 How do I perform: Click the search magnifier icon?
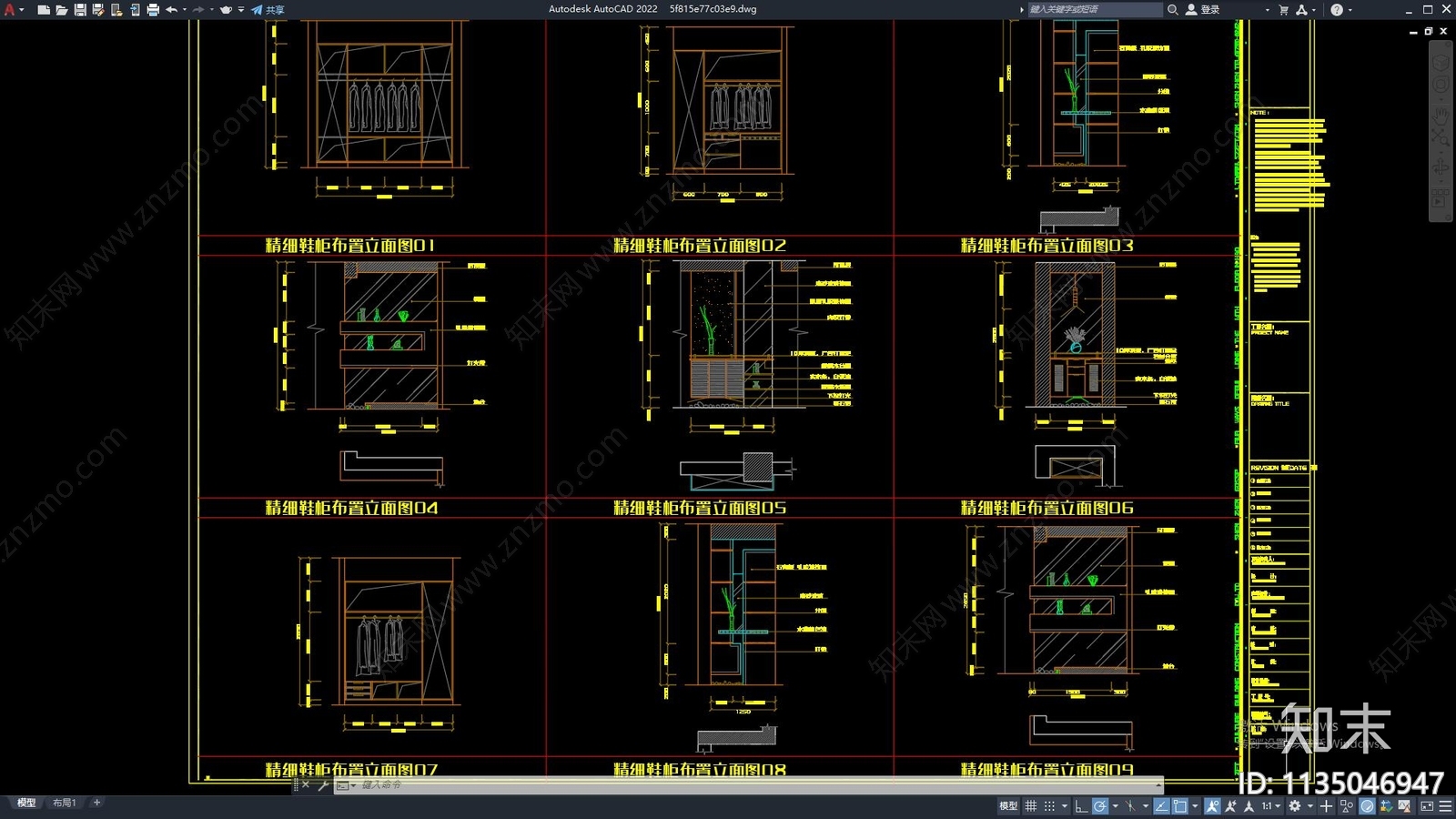tap(1173, 9)
